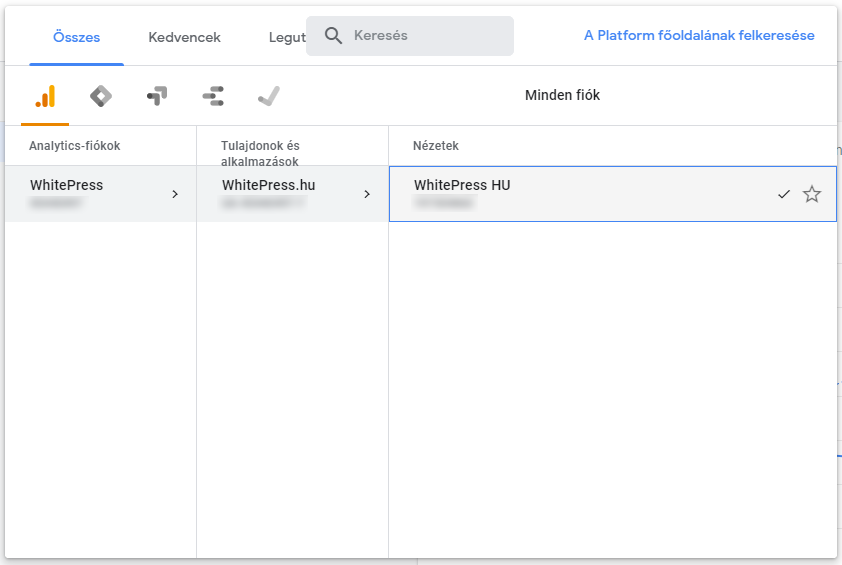Open the Optimize product icon

[157, 97]
